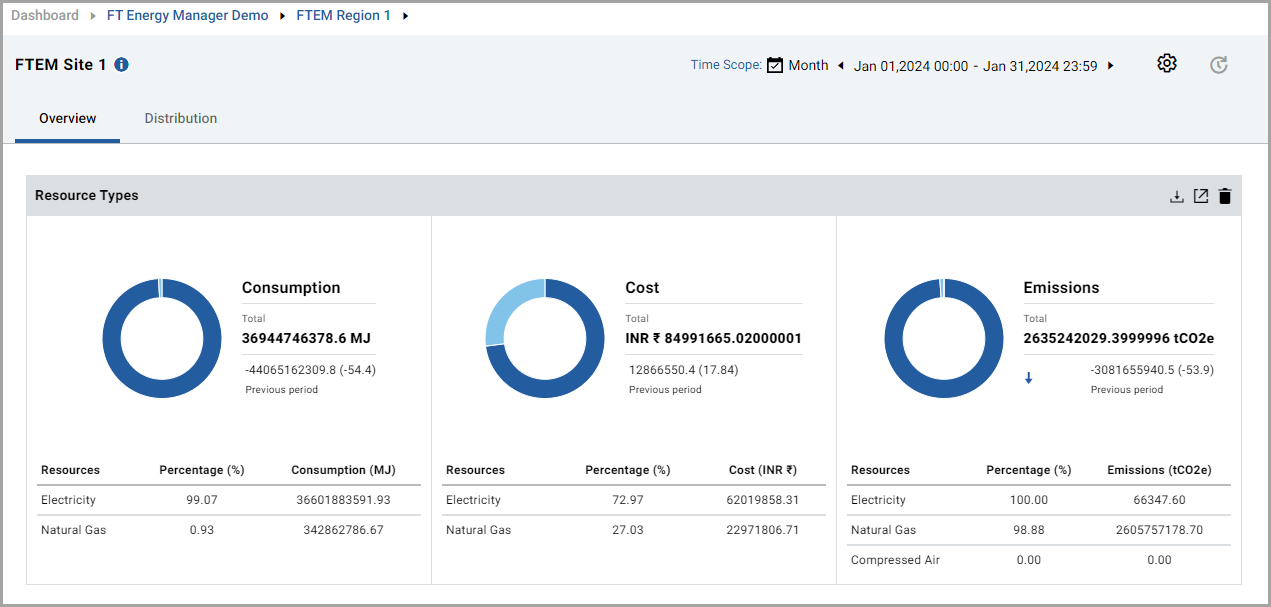Open the dashboard settings gear
This screenshot has width=1271, height=607.
pyautogui.click(x=1166, y=63)
